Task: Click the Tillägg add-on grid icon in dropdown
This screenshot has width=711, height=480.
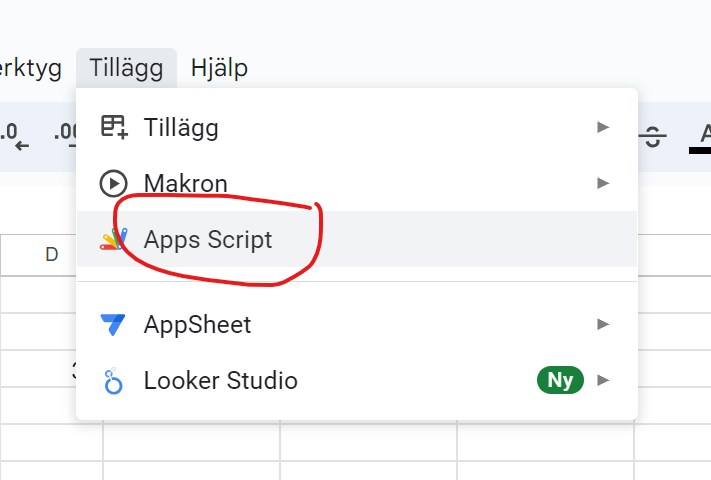Action: click(x=113, y=127)
